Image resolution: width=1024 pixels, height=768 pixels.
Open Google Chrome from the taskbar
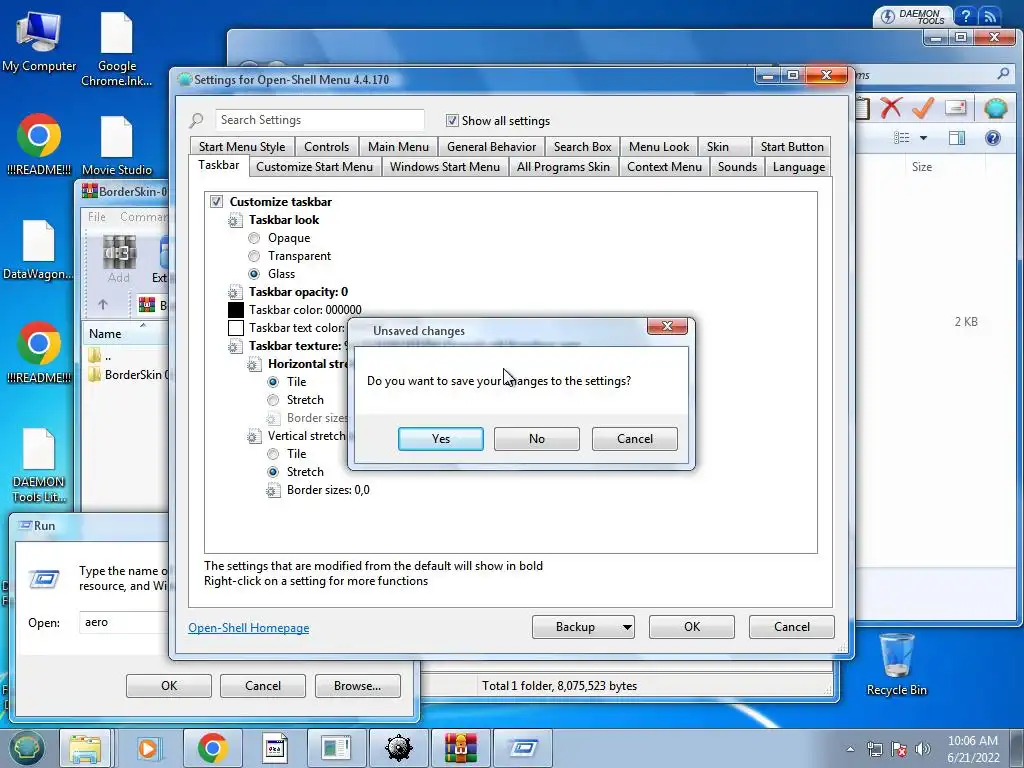point(212,748)
